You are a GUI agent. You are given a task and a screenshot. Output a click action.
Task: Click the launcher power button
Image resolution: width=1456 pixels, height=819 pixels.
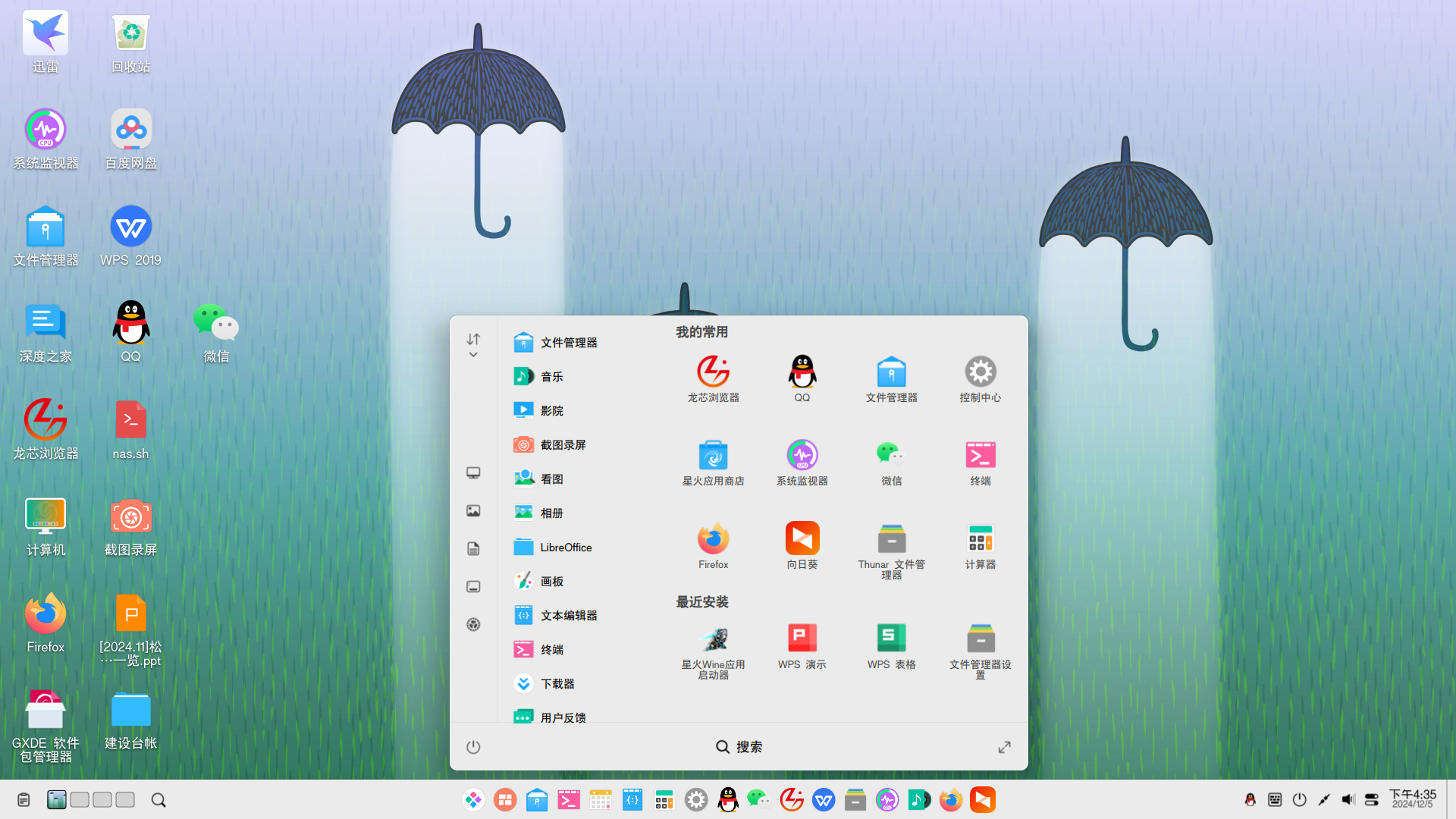[473, 747]
